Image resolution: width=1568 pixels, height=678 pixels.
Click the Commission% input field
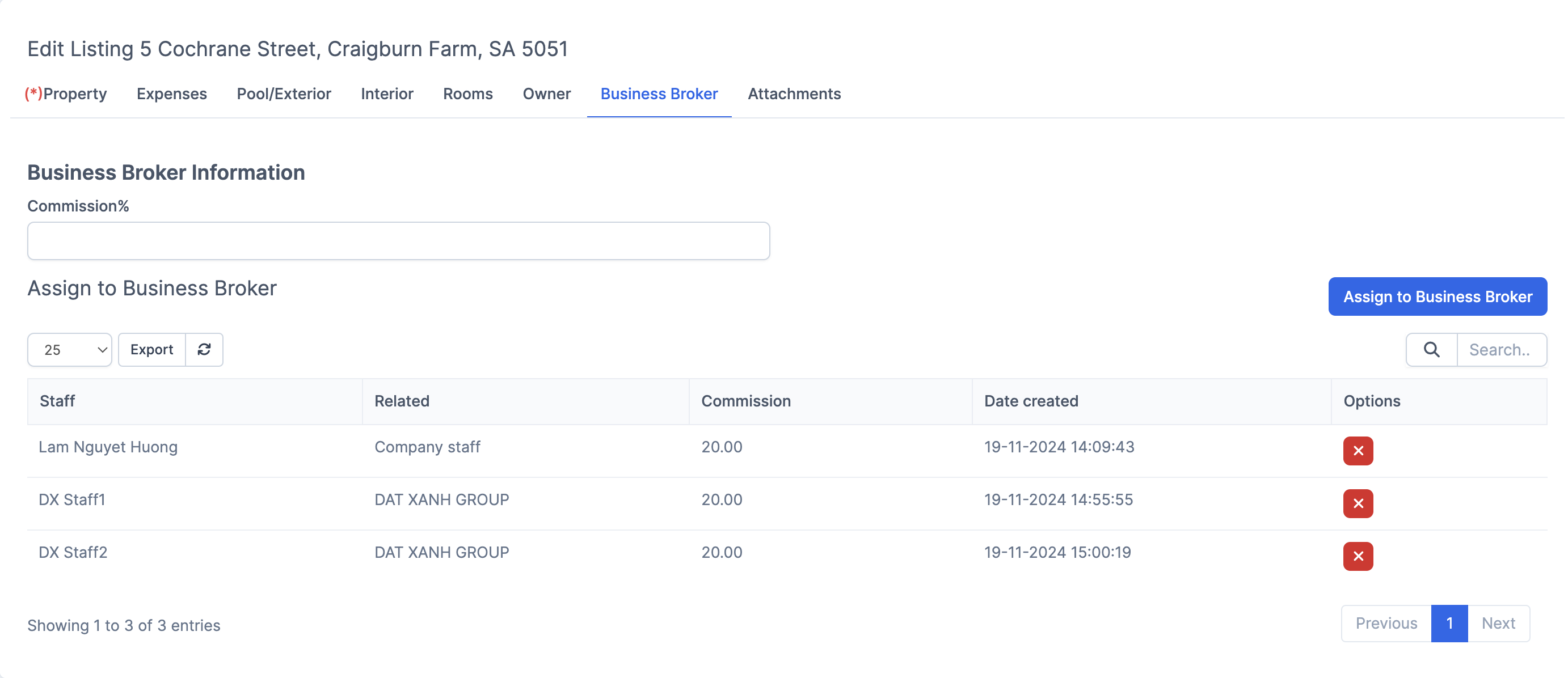coord(399,241)
